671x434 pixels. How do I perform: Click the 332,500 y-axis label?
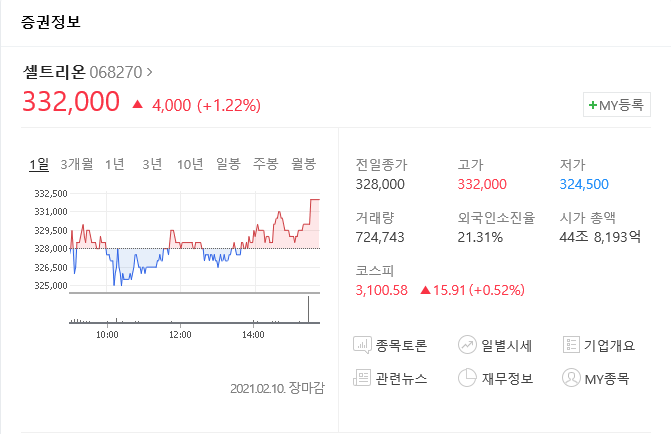51,194
